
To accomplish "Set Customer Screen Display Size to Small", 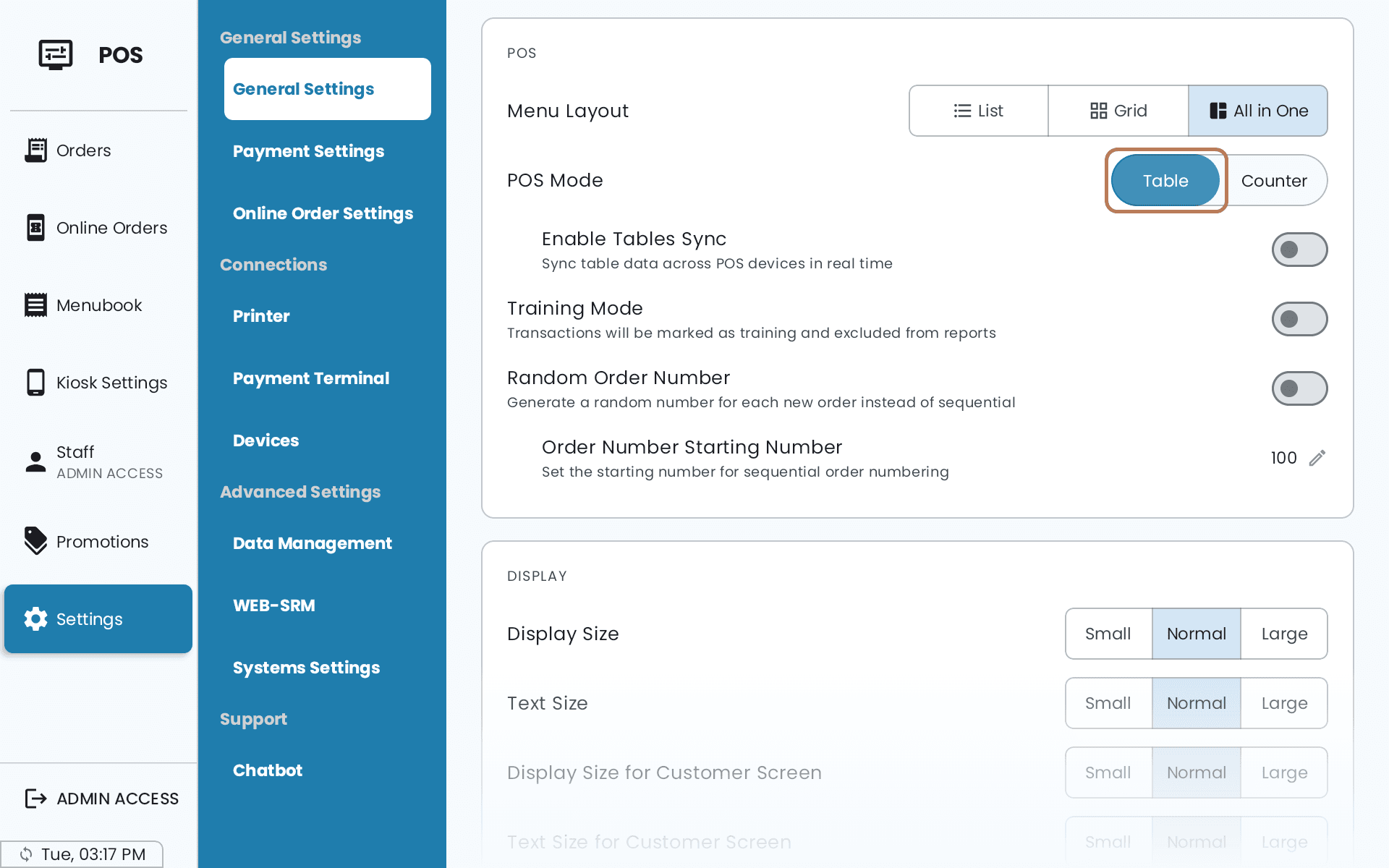I will pyautogui.click(x=1108, y=773).
